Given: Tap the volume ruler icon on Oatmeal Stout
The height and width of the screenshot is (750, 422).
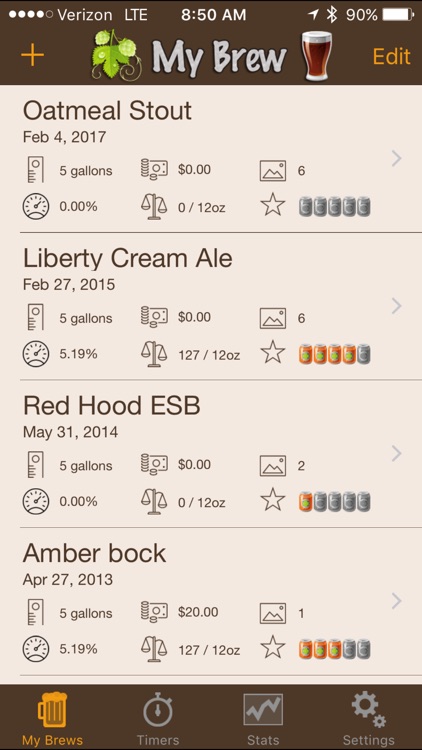Looking at the screenshot, I should (36, 170).
